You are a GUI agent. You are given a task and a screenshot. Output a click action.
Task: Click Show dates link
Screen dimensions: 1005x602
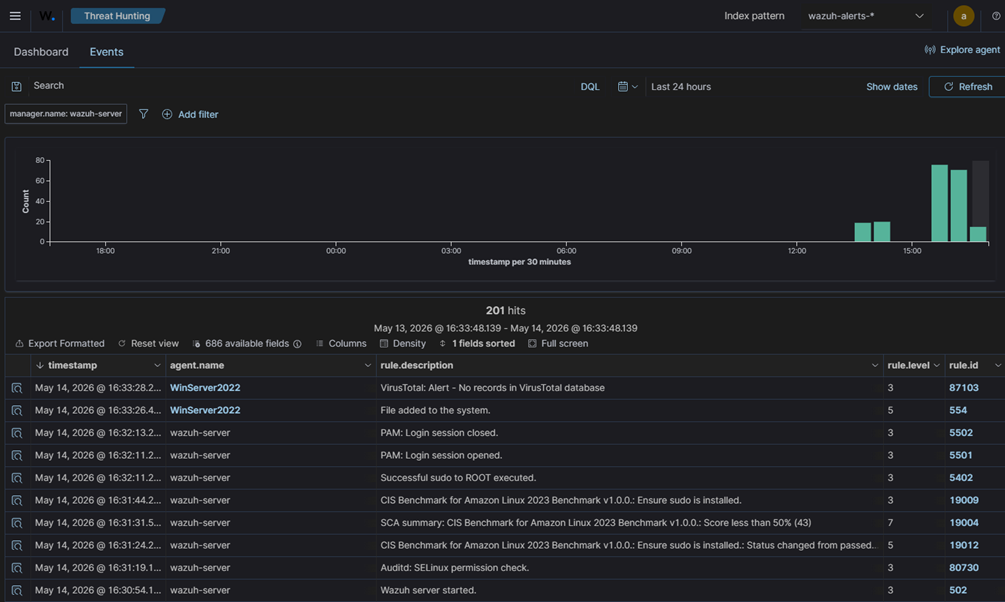[892, 87]
